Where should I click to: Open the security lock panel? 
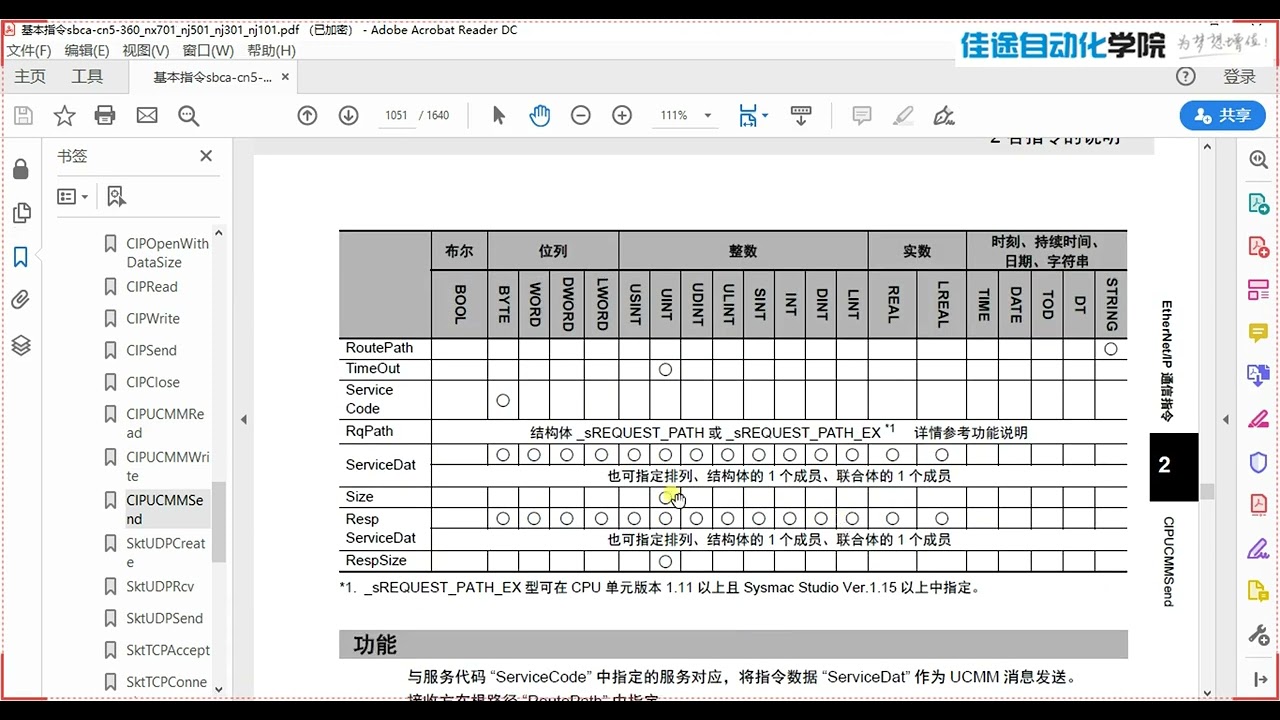click(21, 169)
